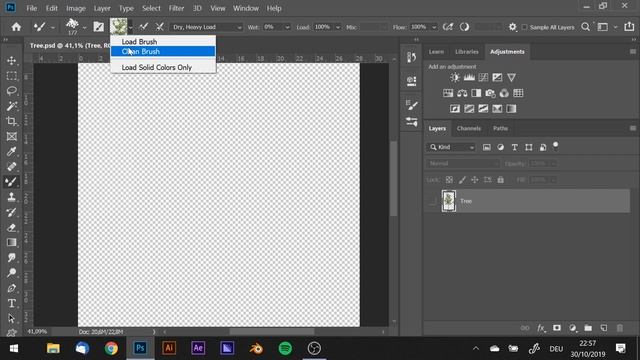Screen dimensions: 640x360
Task: Toggle airbrush-style build-up
Action: click(448, 27)
